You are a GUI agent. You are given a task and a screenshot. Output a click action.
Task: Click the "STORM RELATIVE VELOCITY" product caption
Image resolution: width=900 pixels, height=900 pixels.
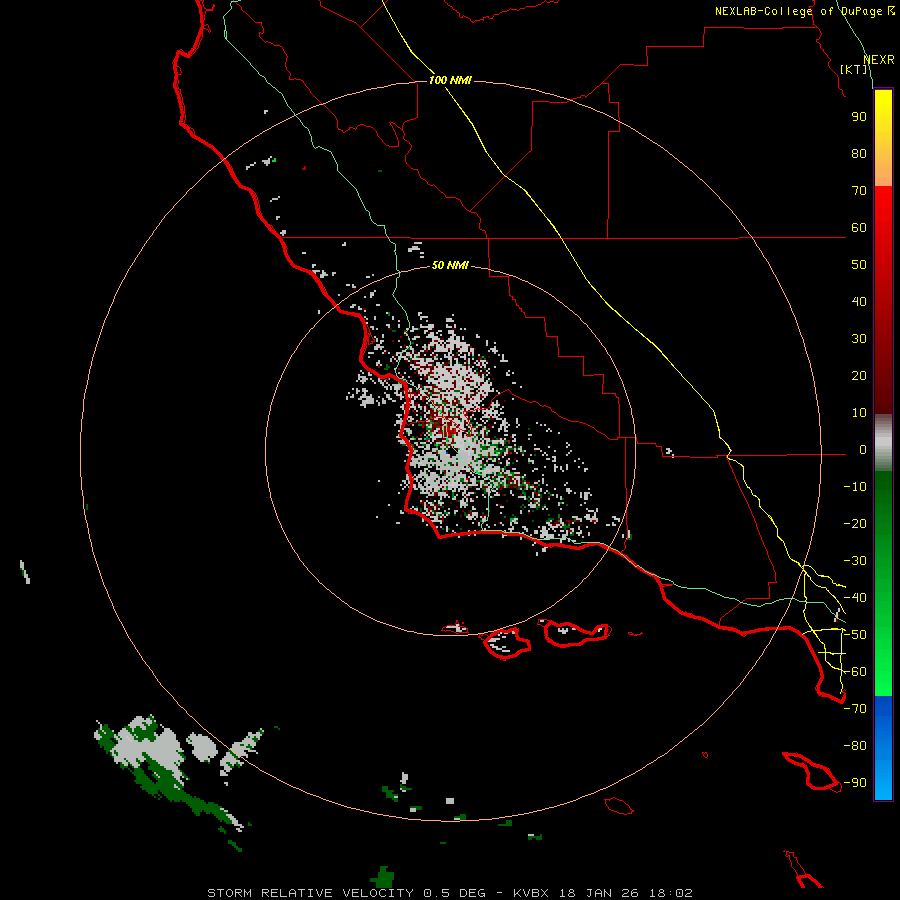(310, 893)
